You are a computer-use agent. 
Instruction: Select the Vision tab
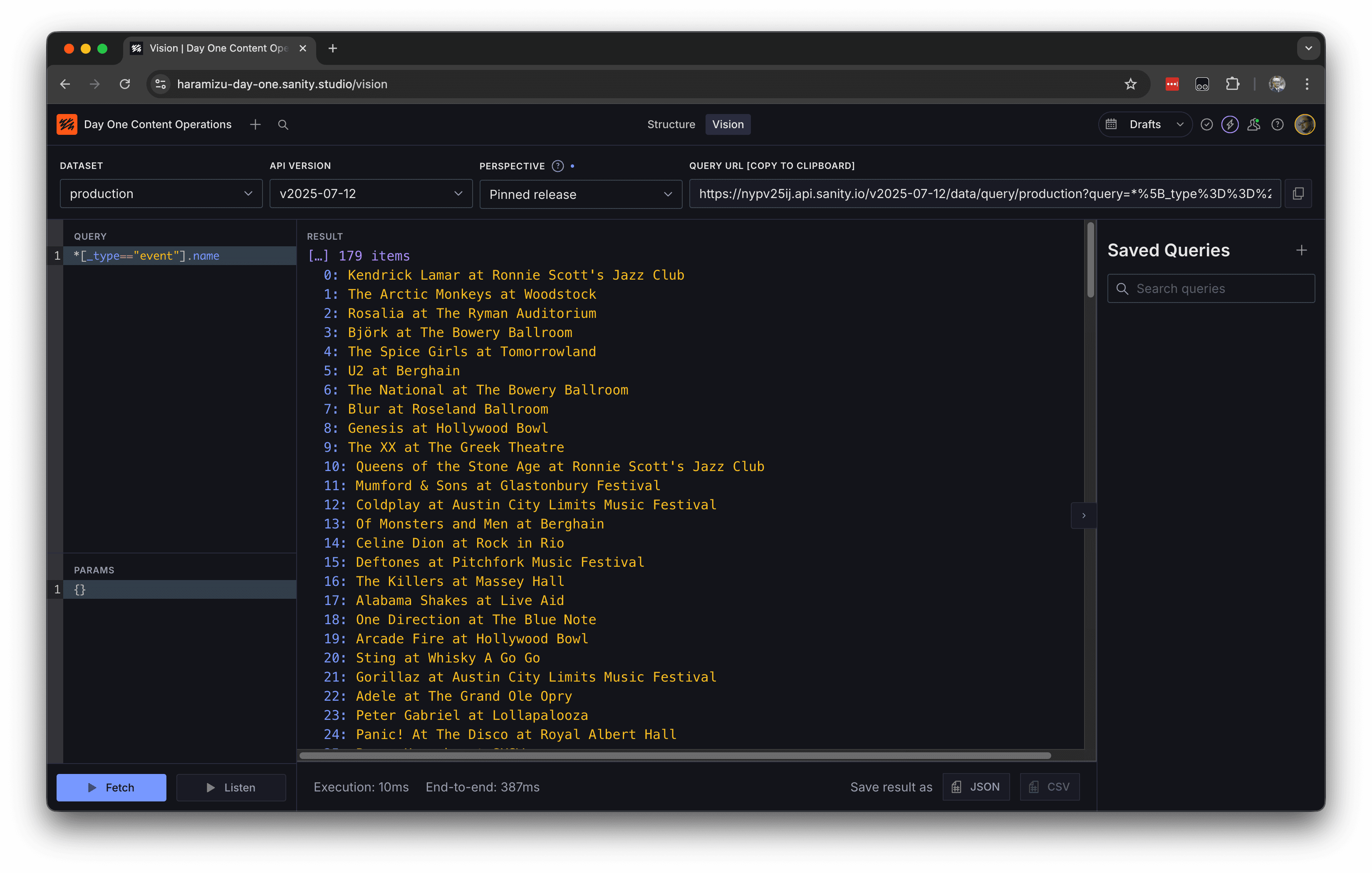point(727,124)
